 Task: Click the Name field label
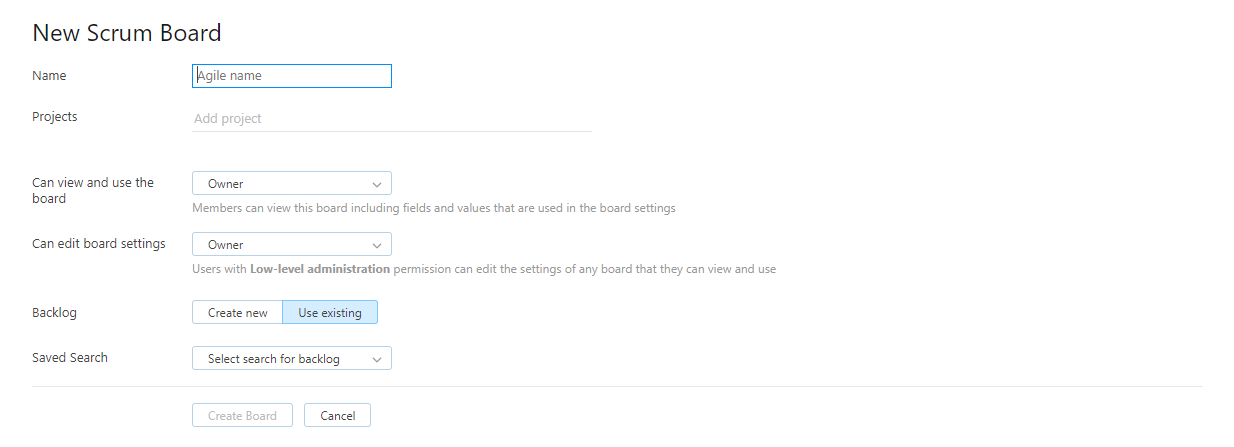pos(49,76)
